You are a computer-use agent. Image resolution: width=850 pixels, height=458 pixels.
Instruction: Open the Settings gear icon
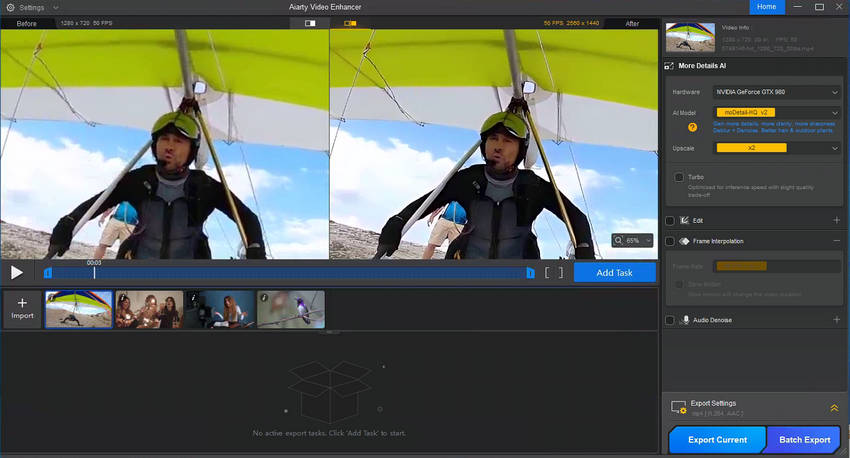point(10,8)
